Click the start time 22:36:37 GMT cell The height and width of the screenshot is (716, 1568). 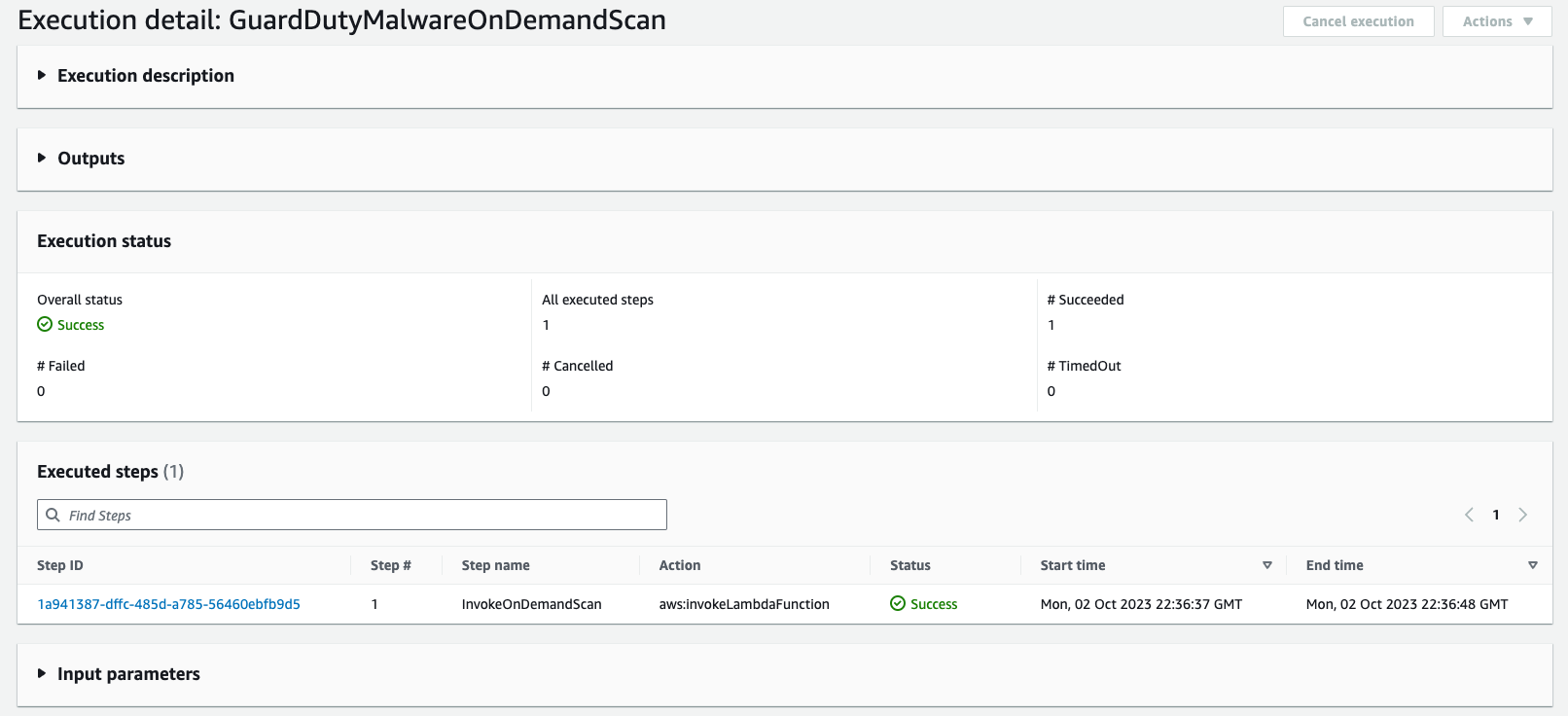pos(1141,604)
